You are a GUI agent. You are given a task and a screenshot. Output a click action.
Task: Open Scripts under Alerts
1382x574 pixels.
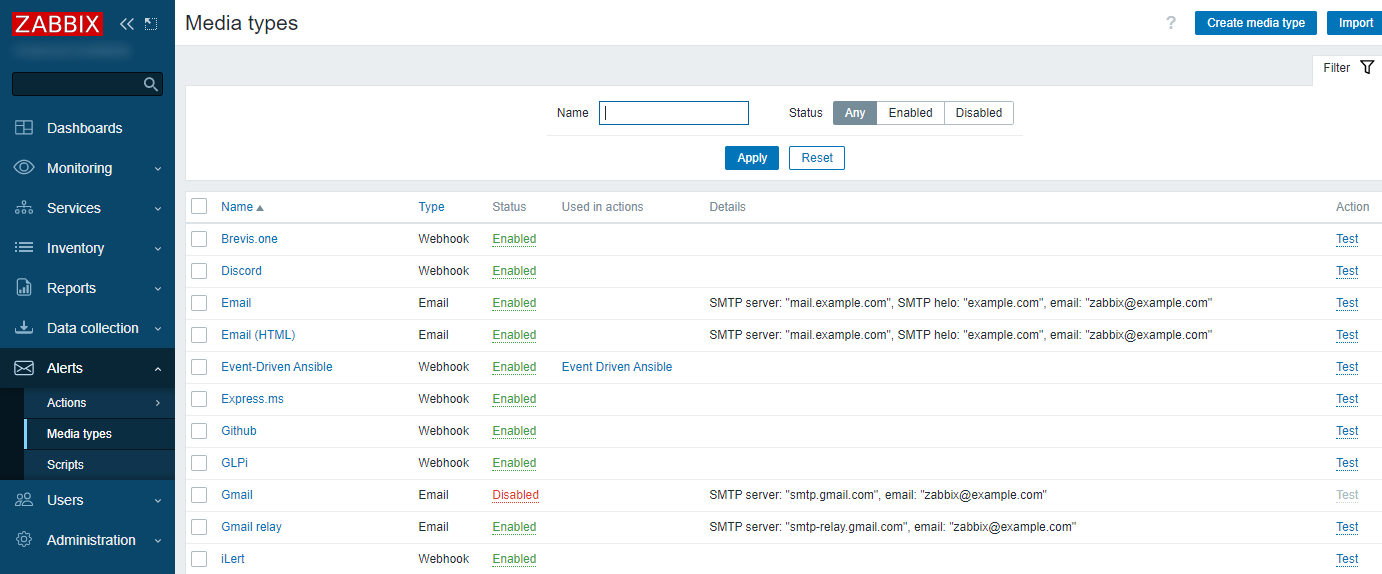[66, 465]
